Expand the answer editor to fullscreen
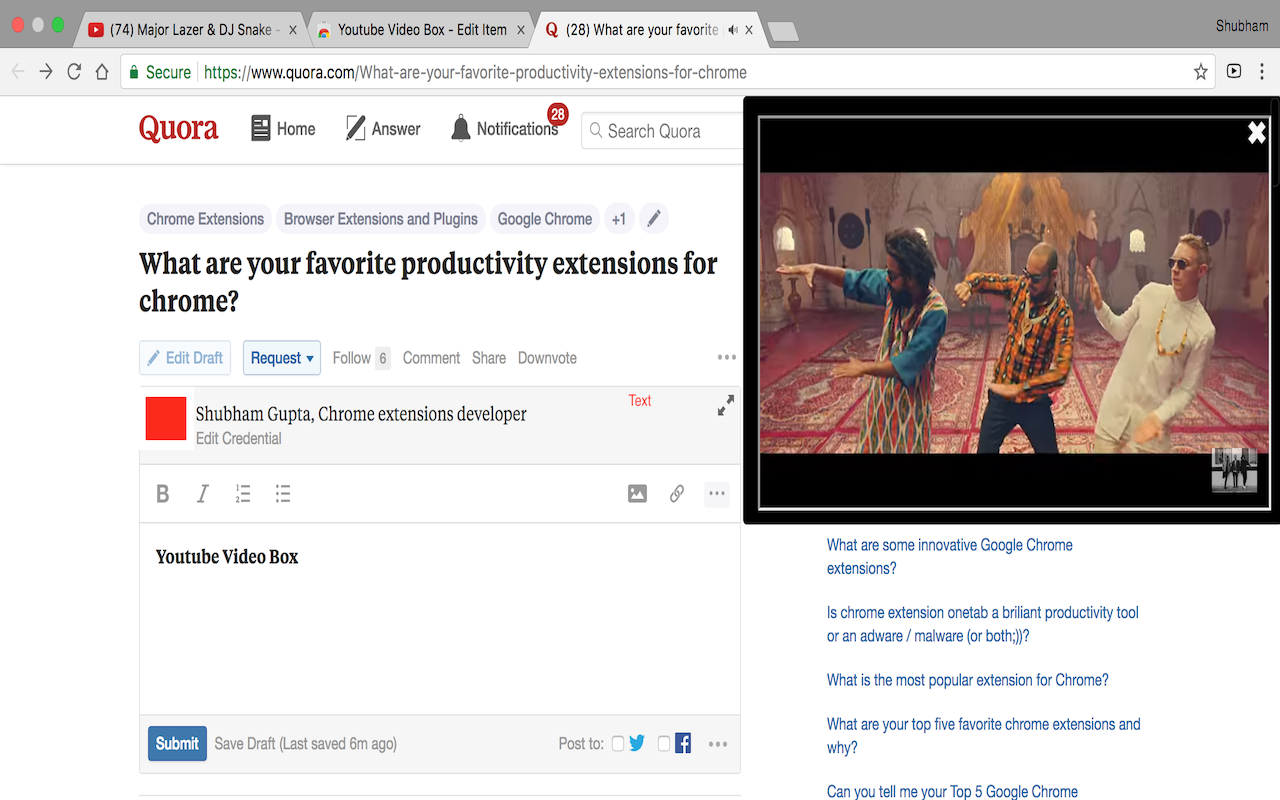 726,405
